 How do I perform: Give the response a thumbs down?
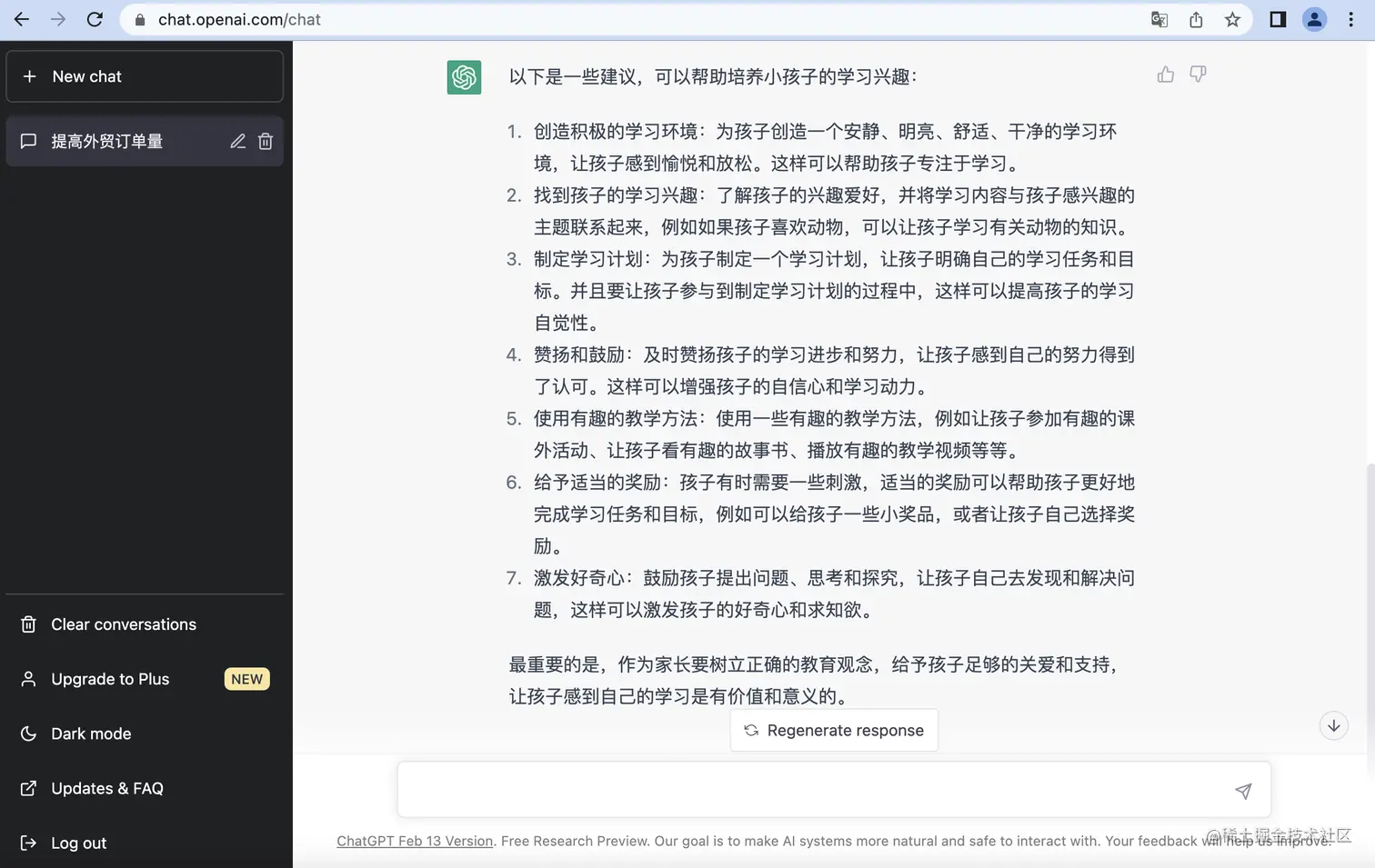coord(1199,75)
